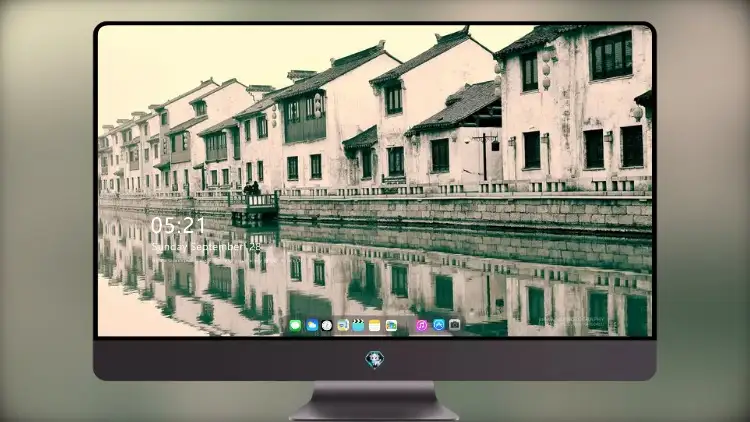Click the logo badge on the monitor chin

[375, 359]
